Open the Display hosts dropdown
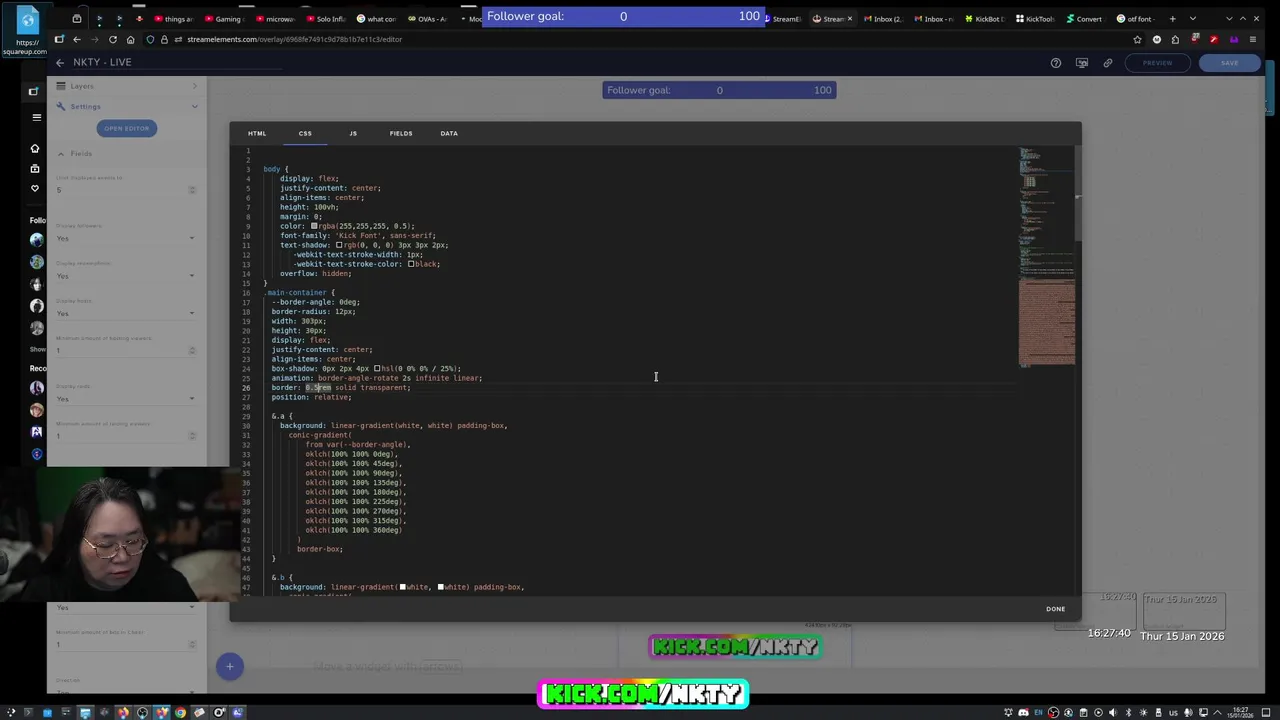 tap(126, 313)
